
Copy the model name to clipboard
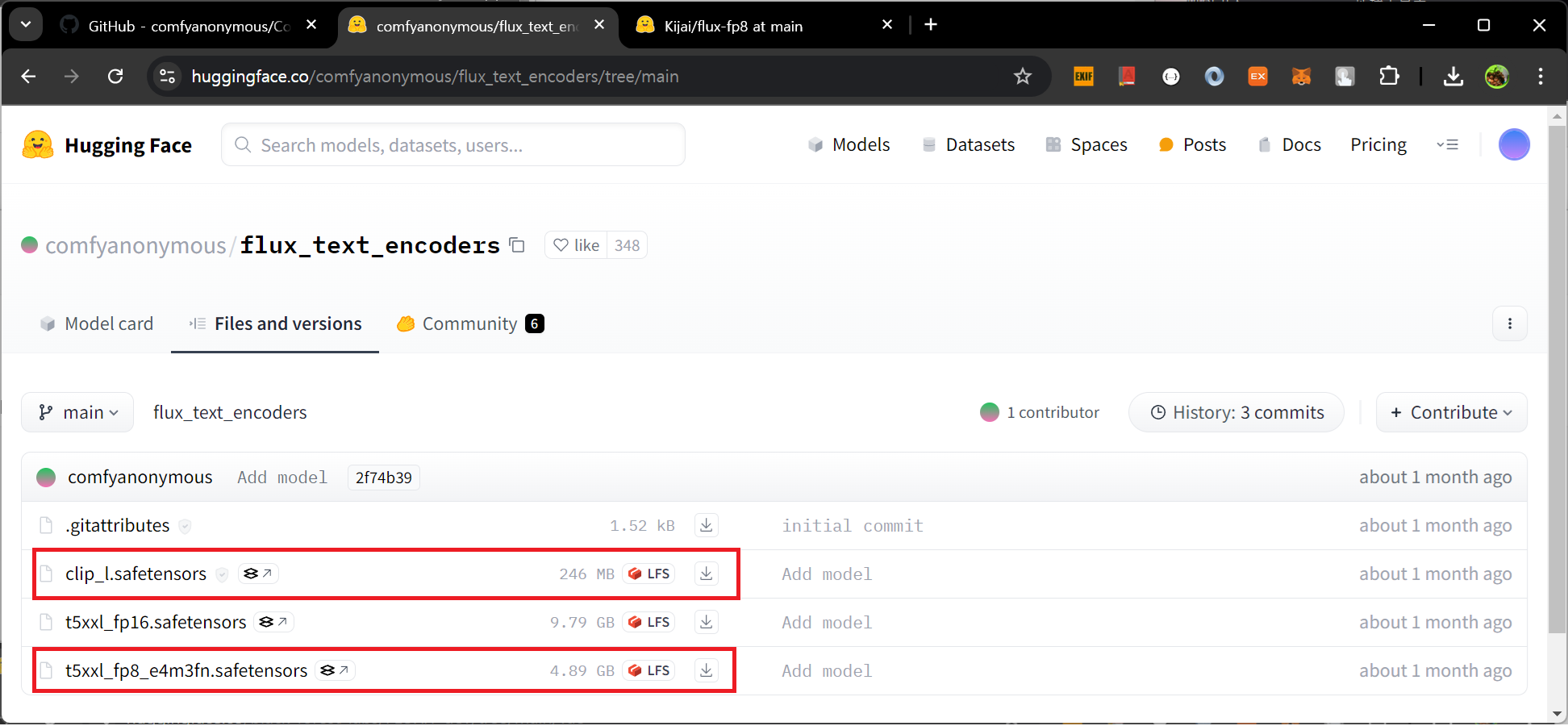click(x=517, y=246)
